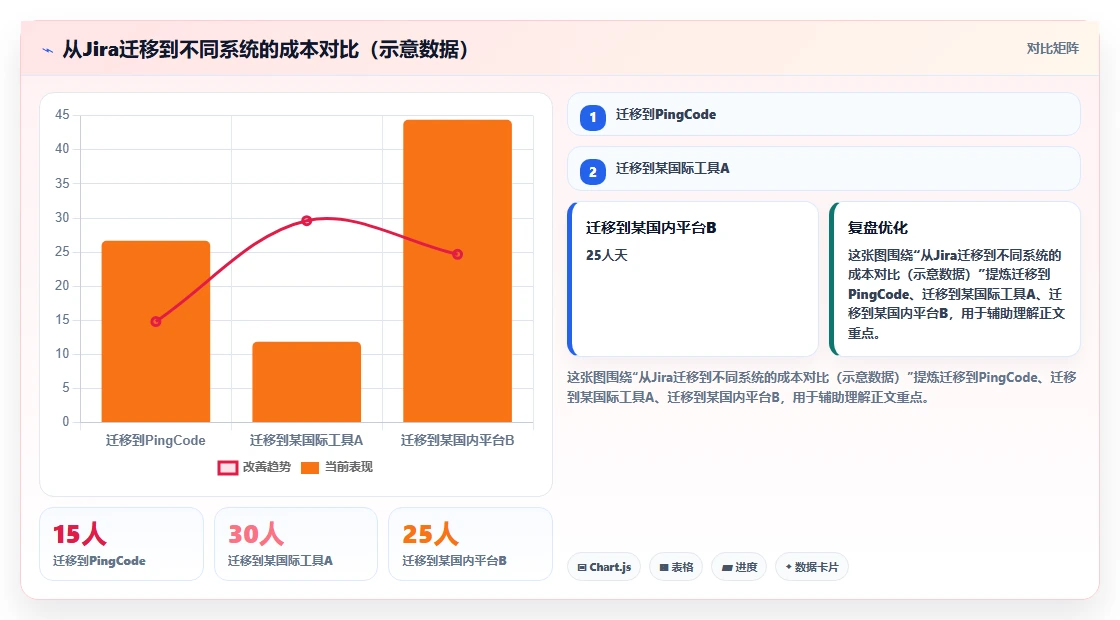Click the x-axis label 迁移到PingCode

pos(156,441)
